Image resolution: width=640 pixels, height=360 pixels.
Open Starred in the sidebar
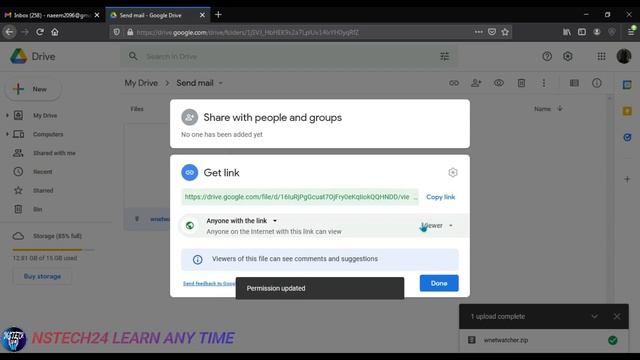point(43,191)
